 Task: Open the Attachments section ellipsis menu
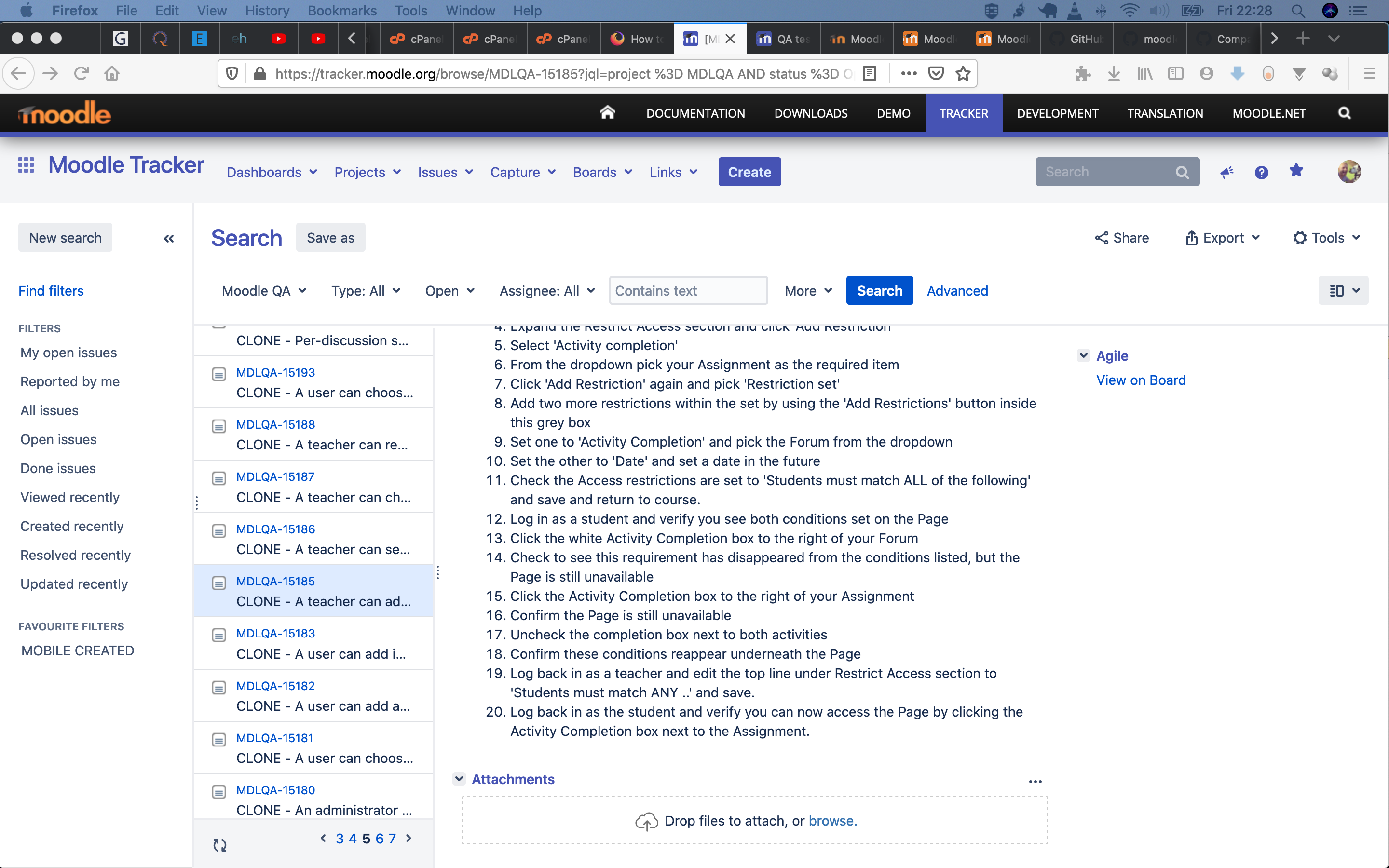click(1035, 781)
